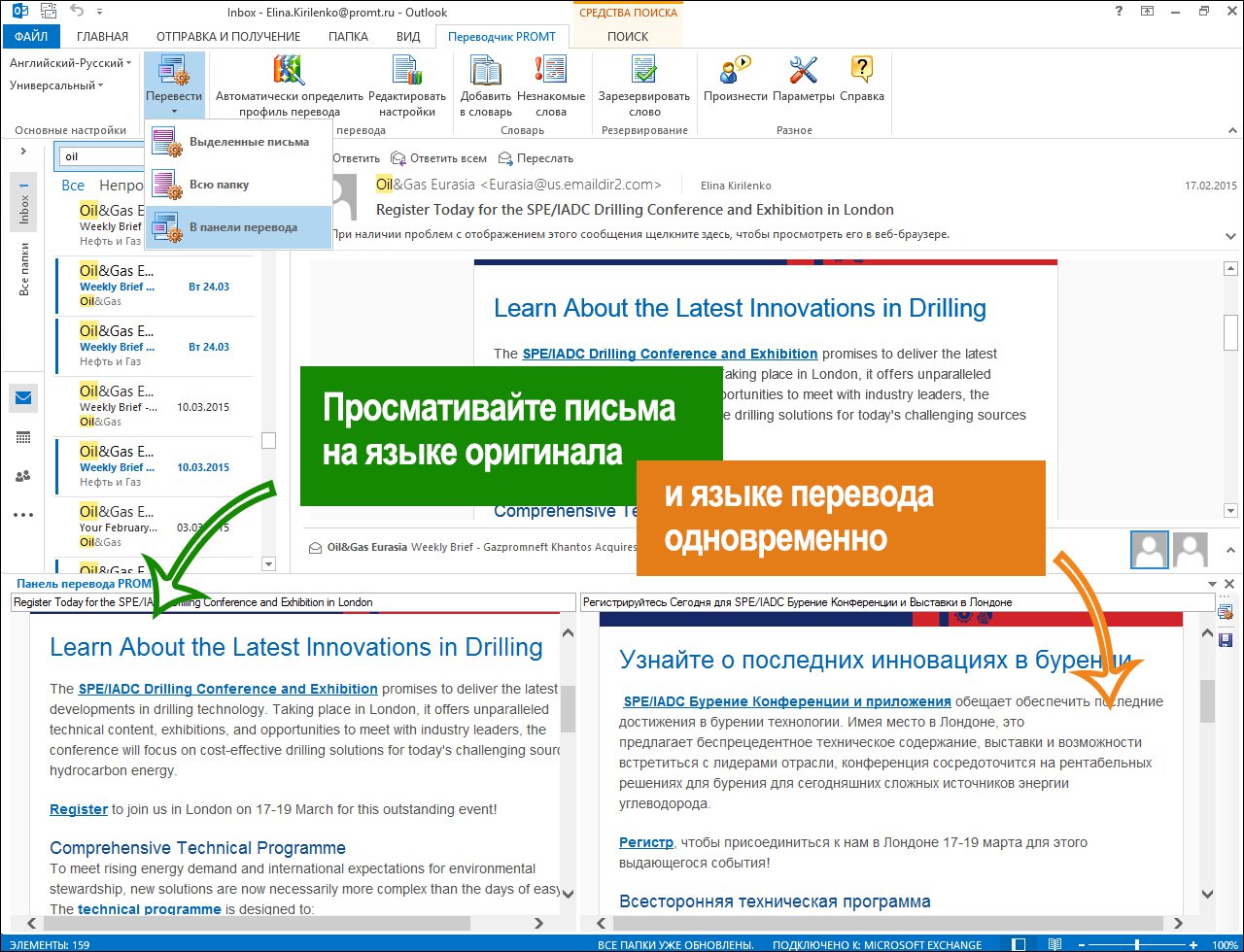Open the technical programme link
The image size is (1244, 952).
tap(150, 909)
